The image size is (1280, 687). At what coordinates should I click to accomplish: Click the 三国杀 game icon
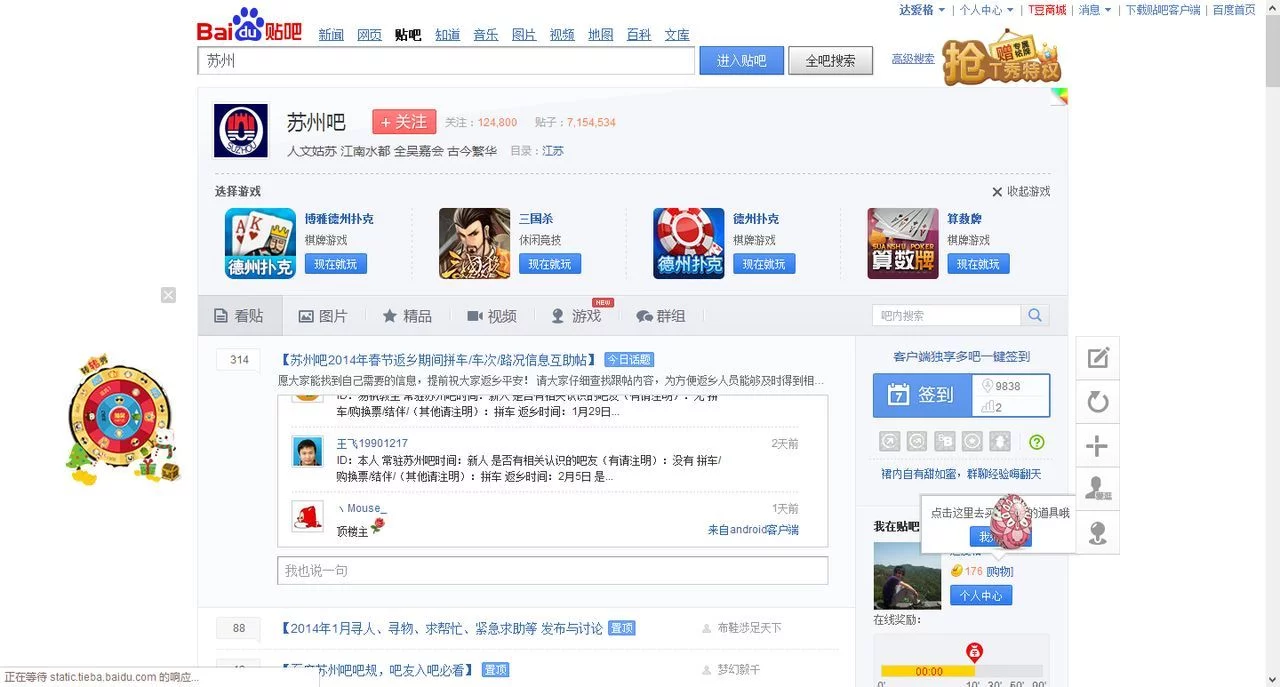pyautogui.click(x=474, y=243)
